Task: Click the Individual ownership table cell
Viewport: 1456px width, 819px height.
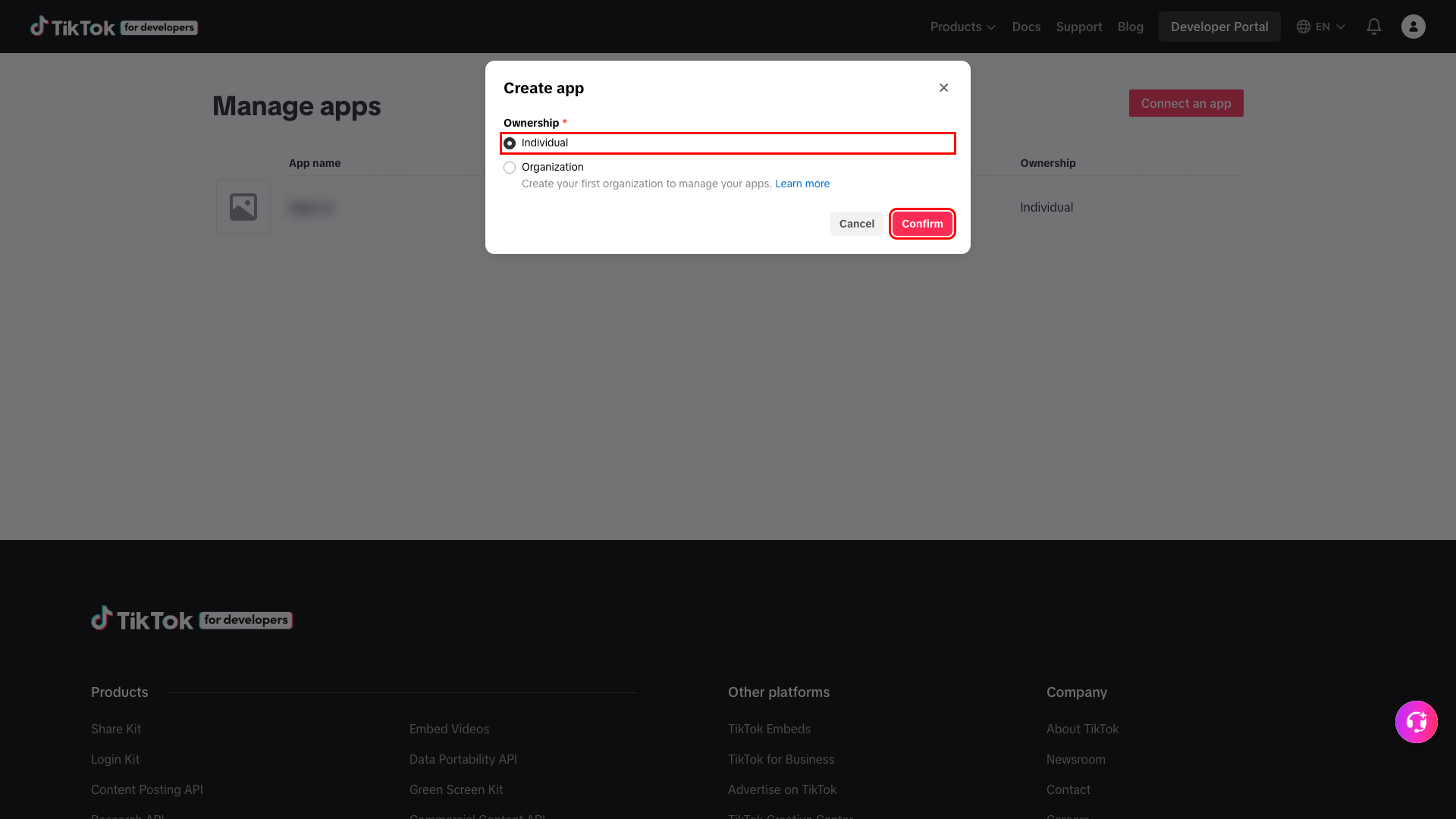Action: point(1046,207)
